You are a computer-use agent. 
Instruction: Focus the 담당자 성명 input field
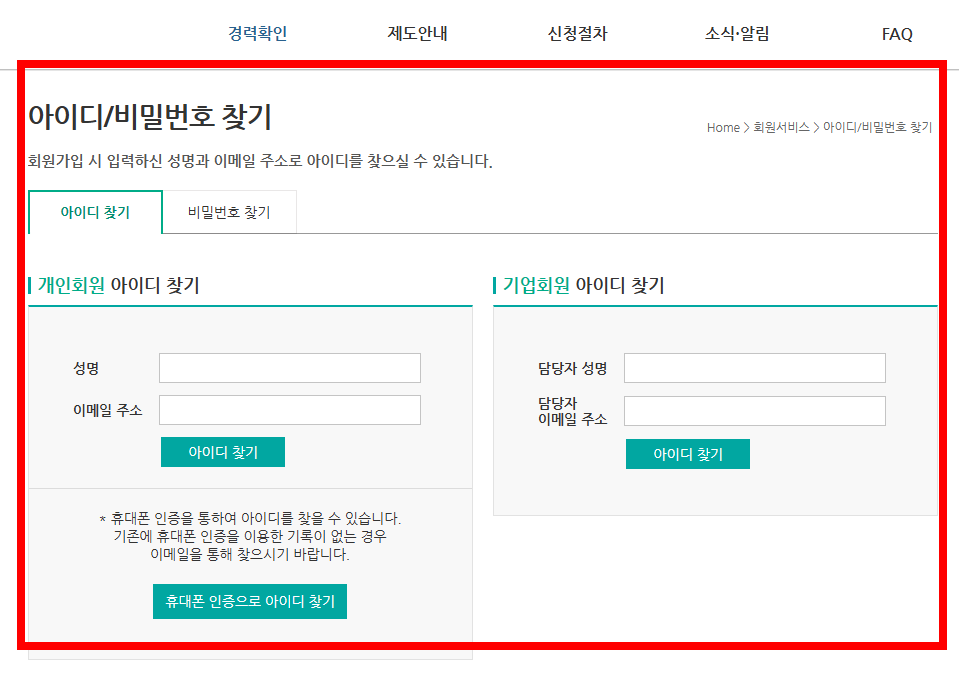(x=754, y=368)
